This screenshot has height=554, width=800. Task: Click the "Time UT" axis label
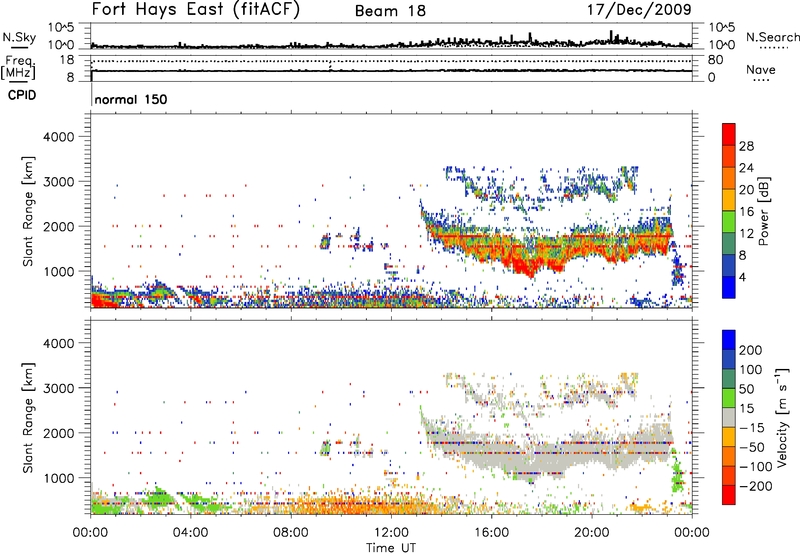[391, 548]
